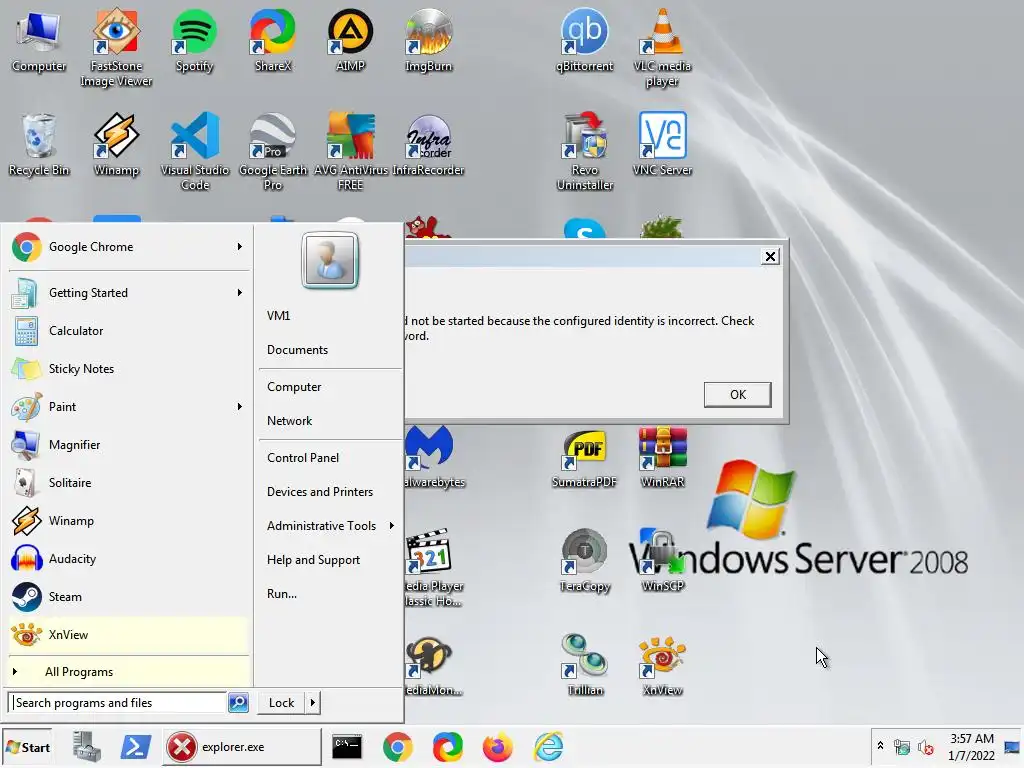This screenshot has width=1024, height=768.
Task: Open TeraCopy desktop shortcut
Action: coord(584,562)
